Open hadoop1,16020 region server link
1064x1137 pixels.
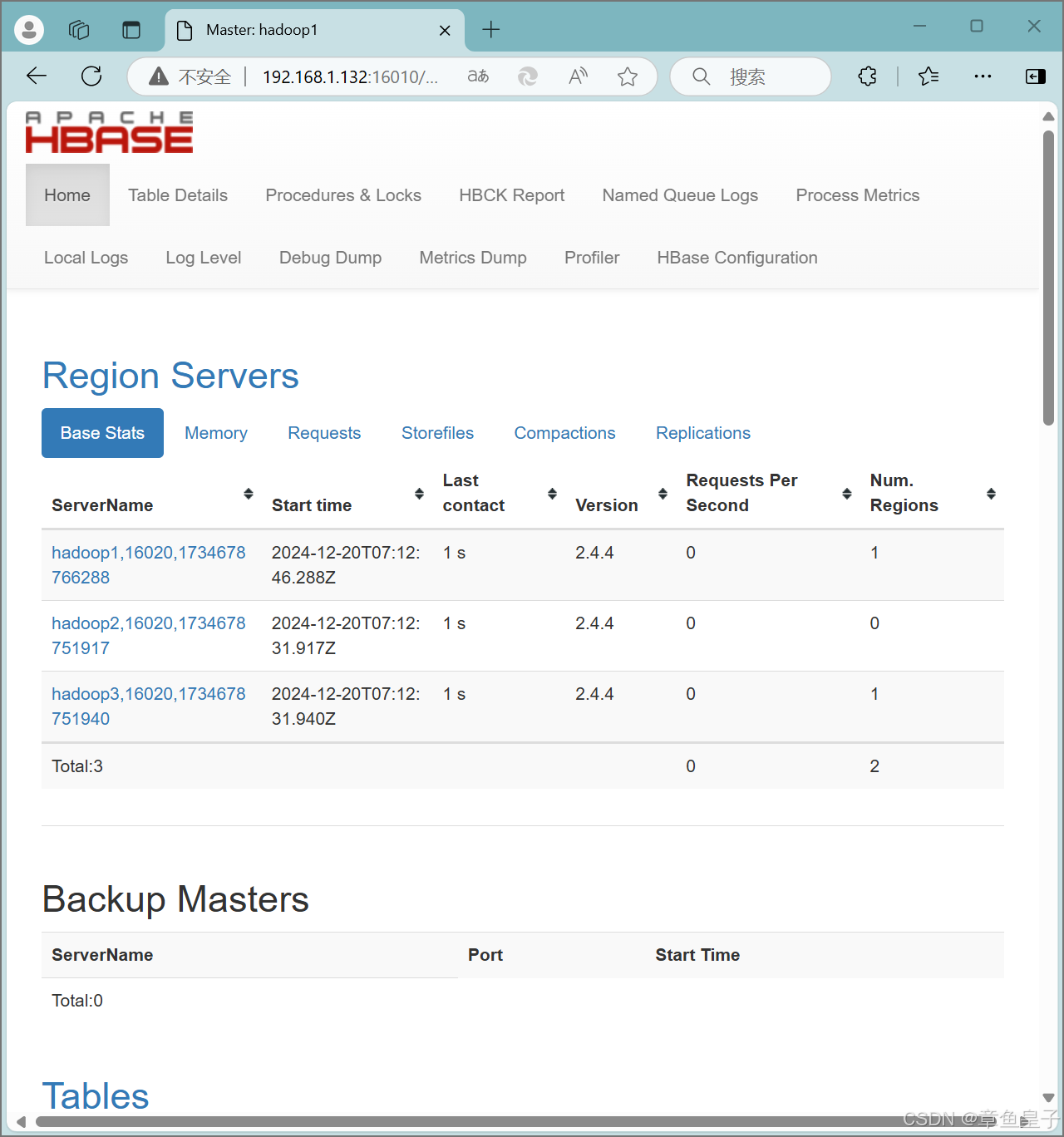(x=149, y=565)
